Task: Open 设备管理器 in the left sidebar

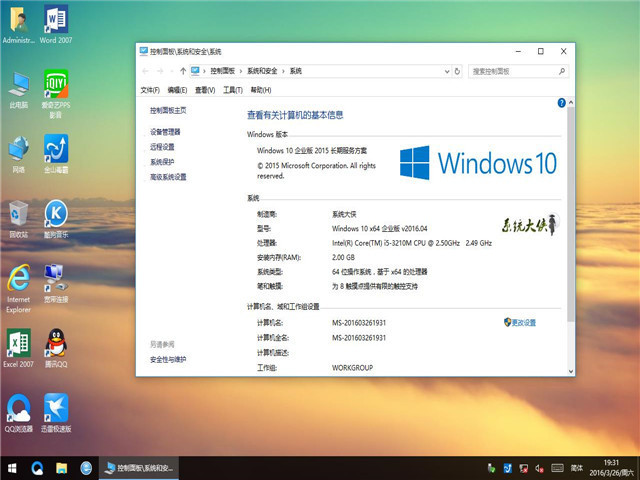Action: pos(166,132)
